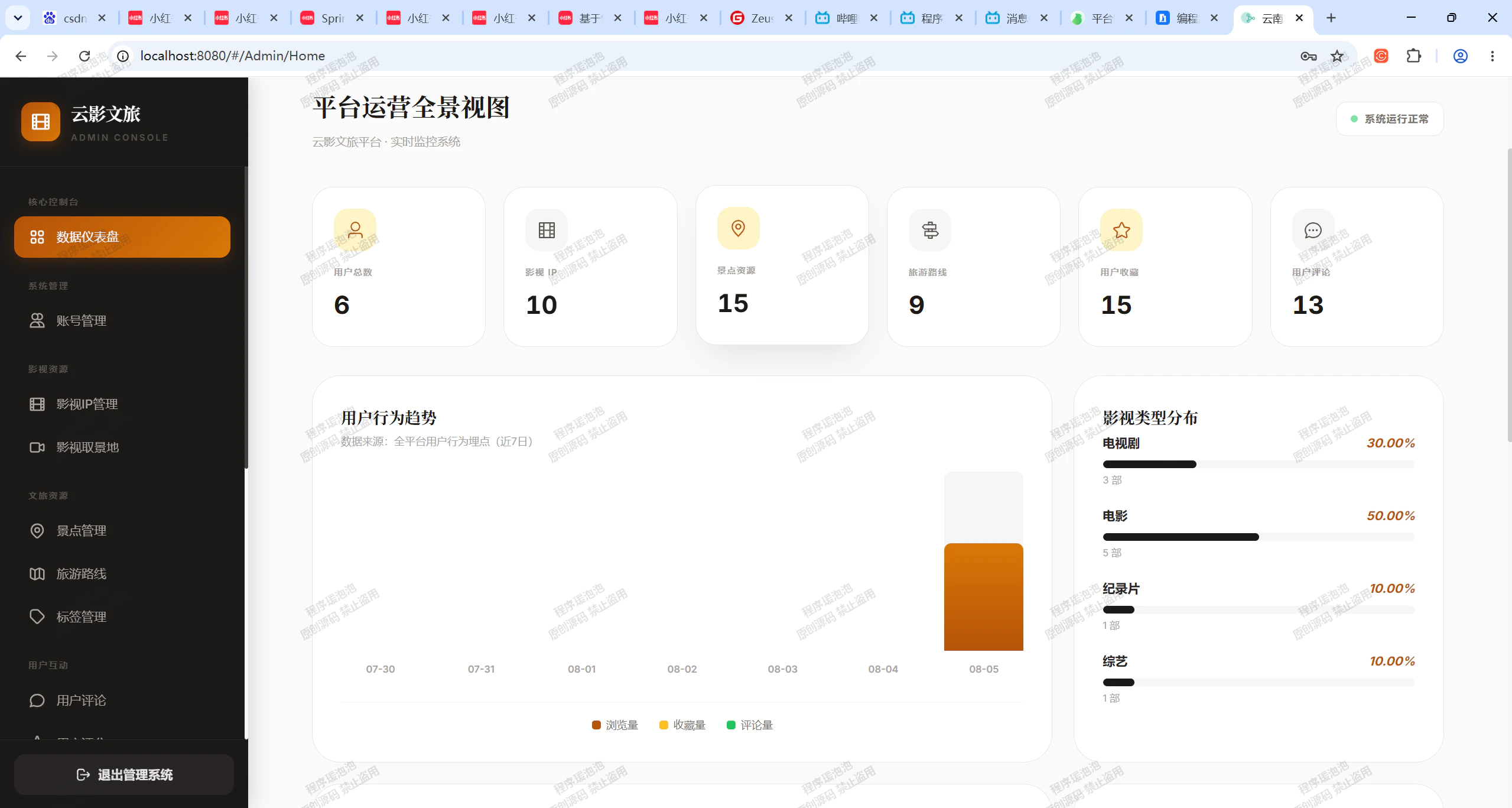This screenshot has width=1512, height=808.
Task: Click the 用户行为趋势 chart title
Action: click(389, 417)
